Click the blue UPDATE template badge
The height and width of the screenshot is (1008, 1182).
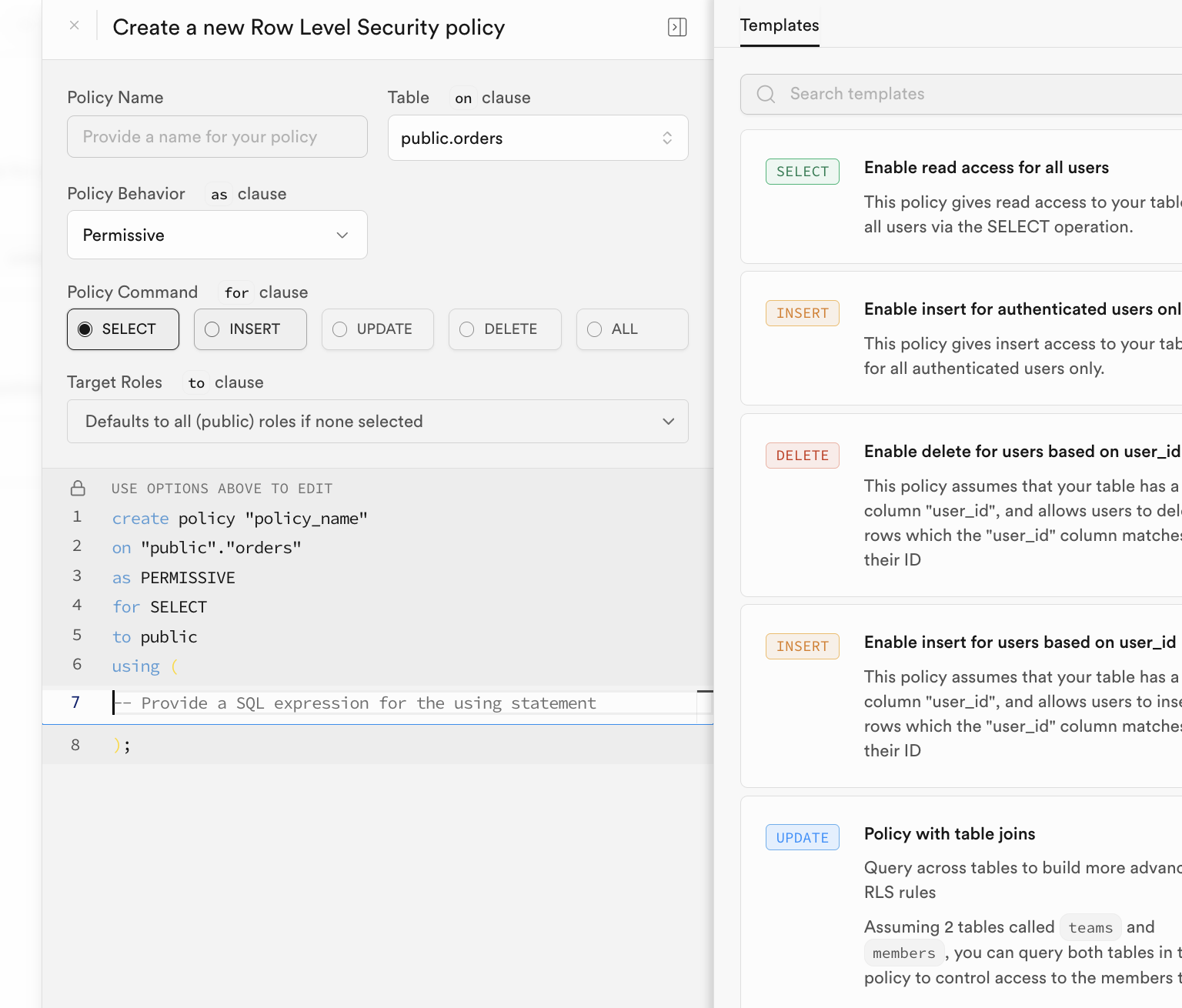pos(802,838)
